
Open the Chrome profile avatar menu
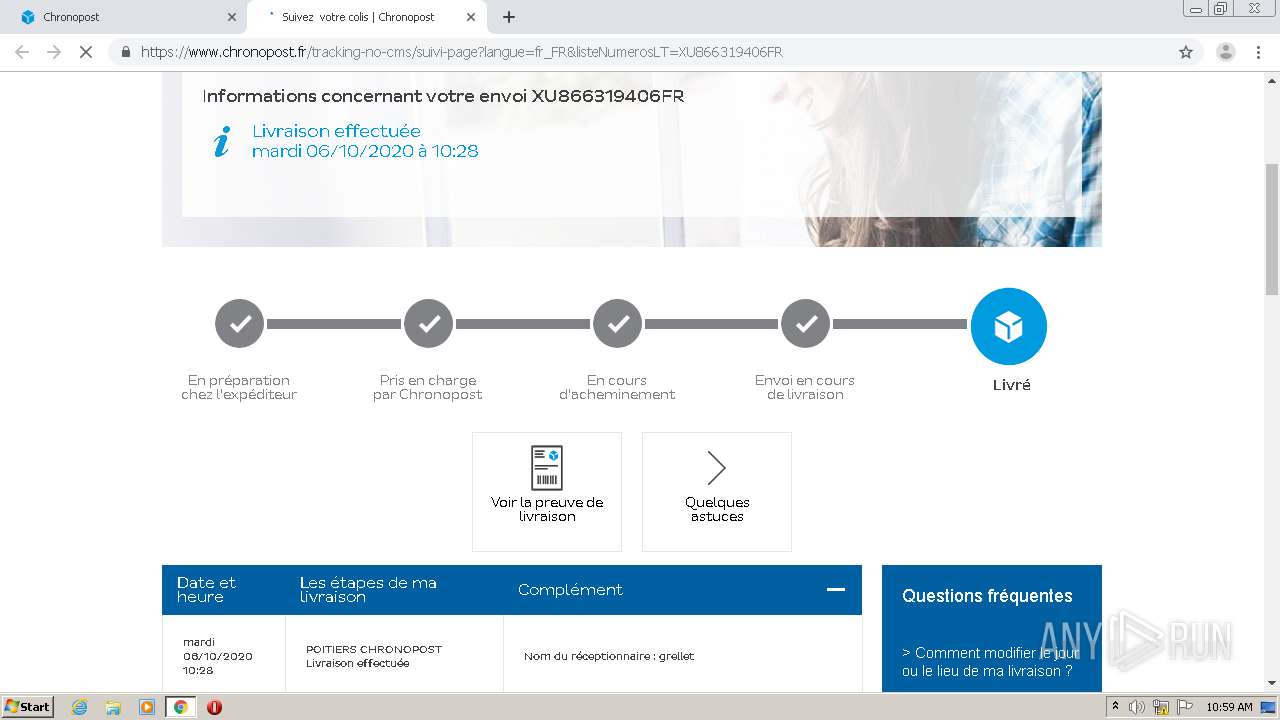[1225, 52]
